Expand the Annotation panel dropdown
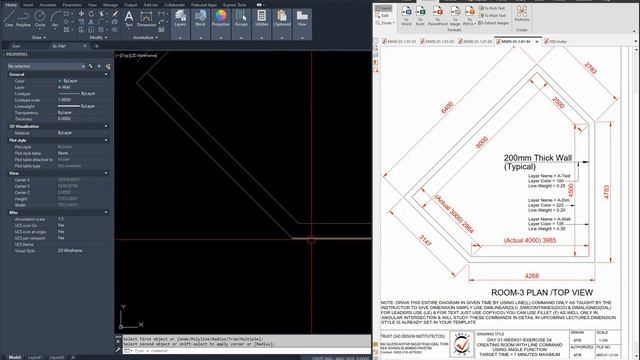This screenshot has height=360, width=640. (x=146, y=38)
